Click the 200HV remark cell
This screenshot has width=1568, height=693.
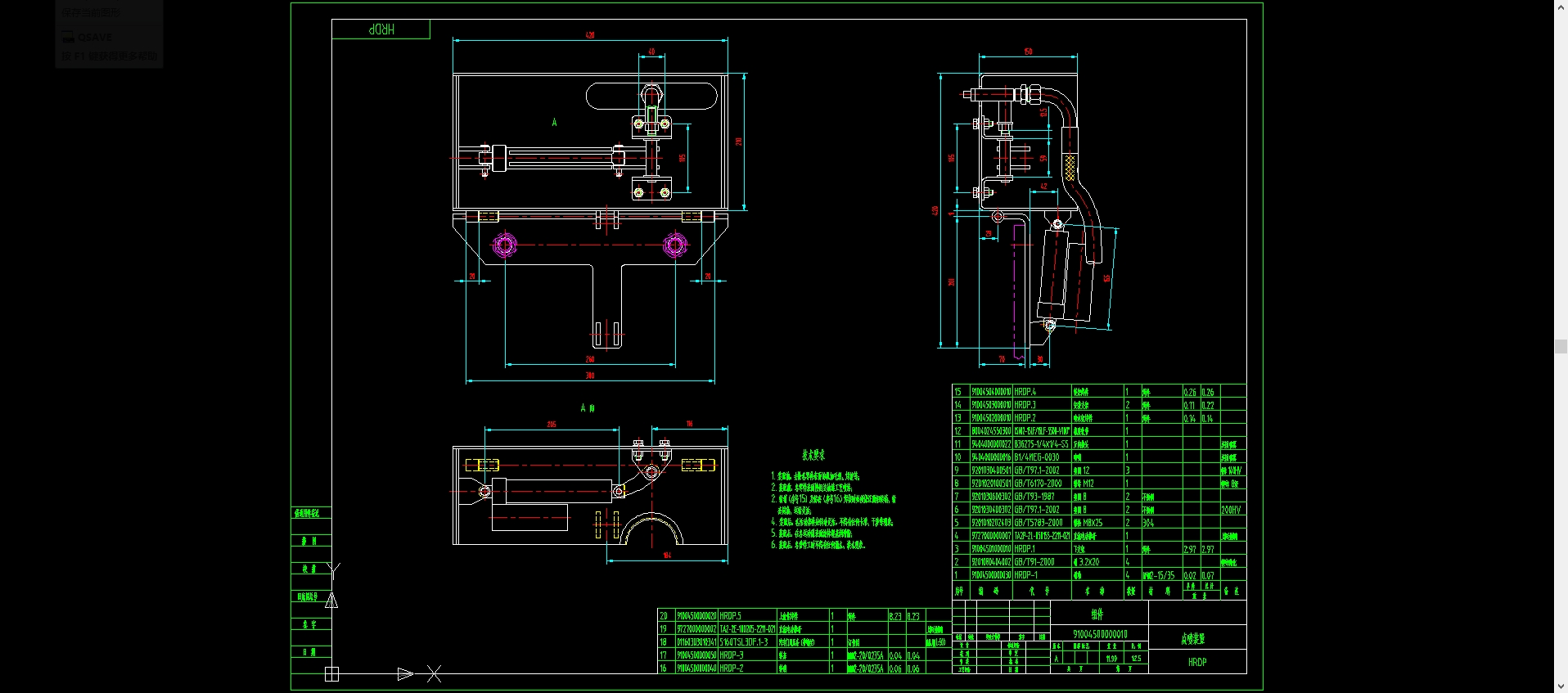(x=1232, y=510)
